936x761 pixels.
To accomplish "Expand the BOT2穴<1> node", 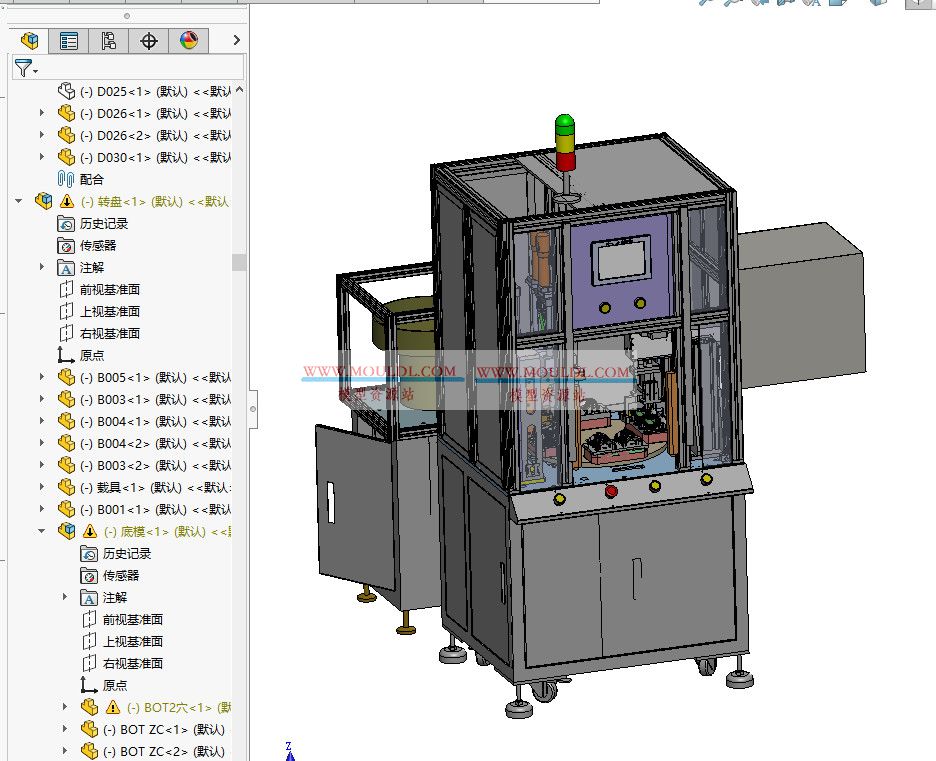I will (x=65, y=706).
